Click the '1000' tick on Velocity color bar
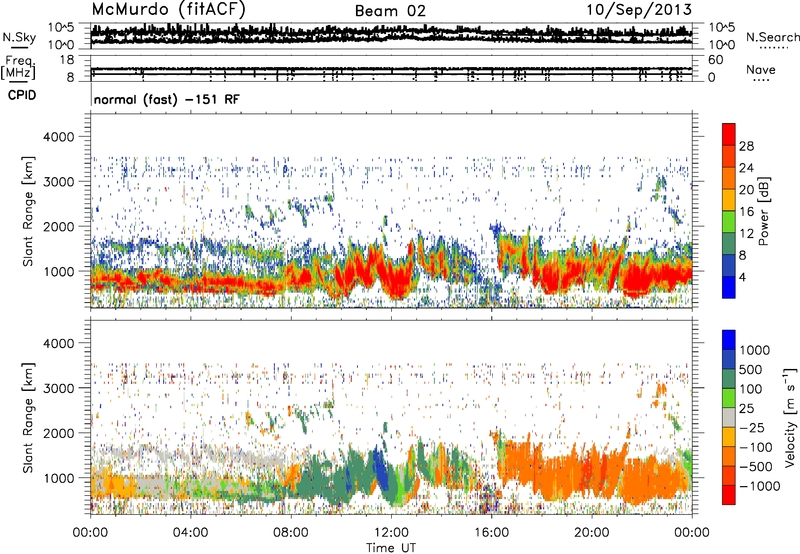The image size is (800, 554). pos(755,350)
